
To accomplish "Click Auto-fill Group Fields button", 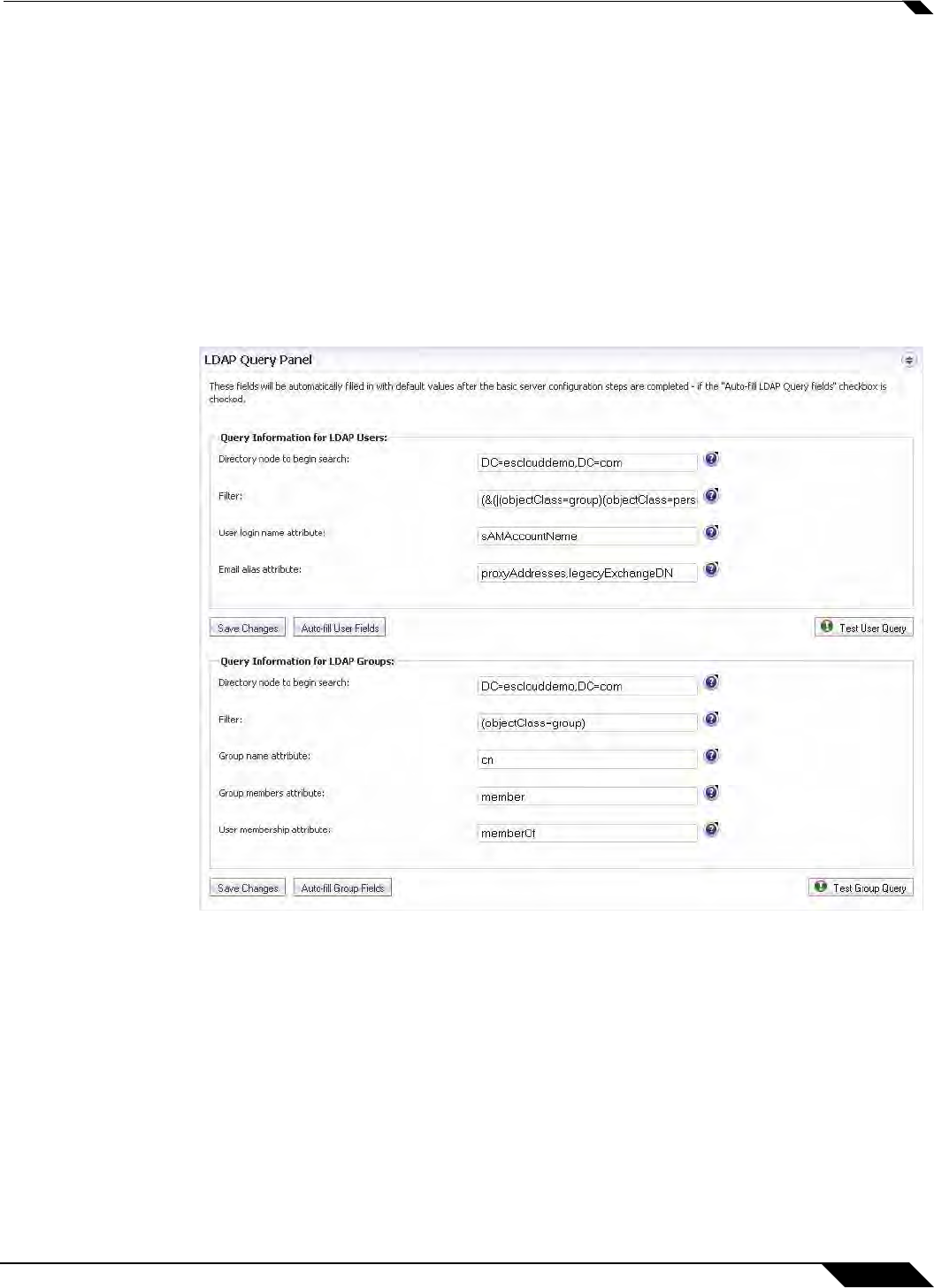I will pos(342,888).
